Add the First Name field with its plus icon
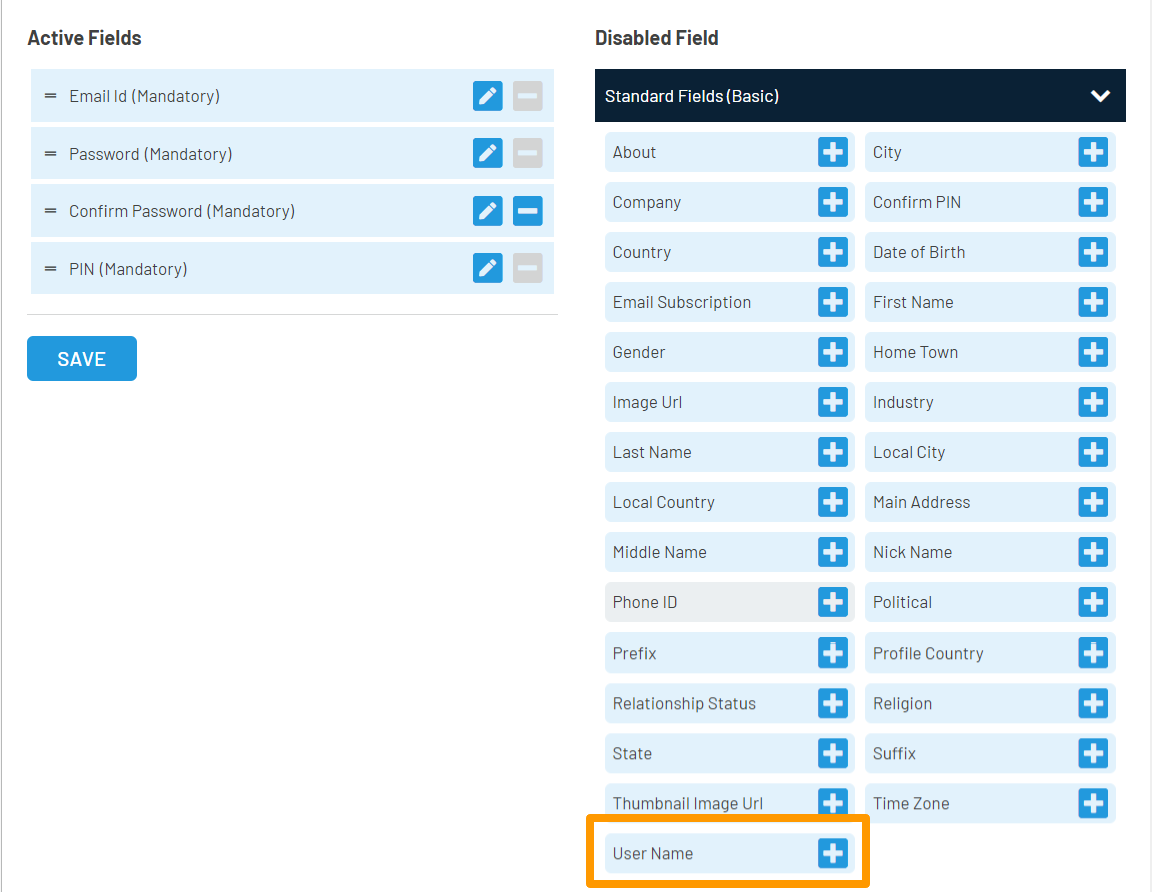 coord(1094,302)
